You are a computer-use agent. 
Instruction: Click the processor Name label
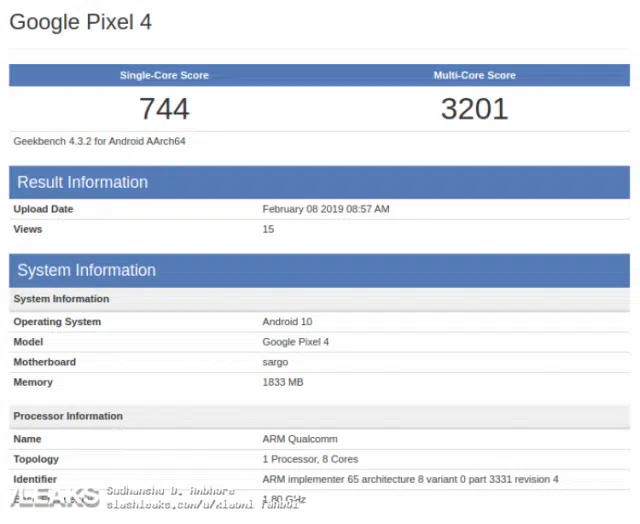27,439
